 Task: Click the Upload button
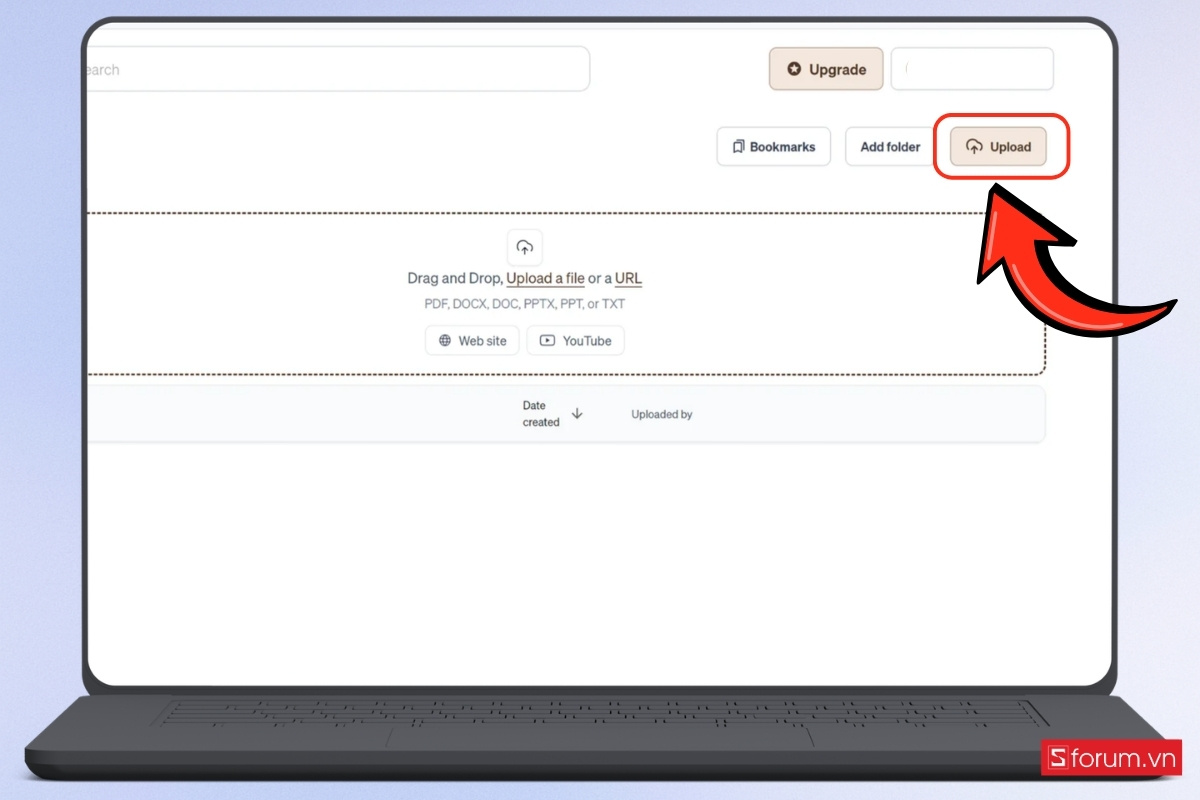[x=998, y=147]
